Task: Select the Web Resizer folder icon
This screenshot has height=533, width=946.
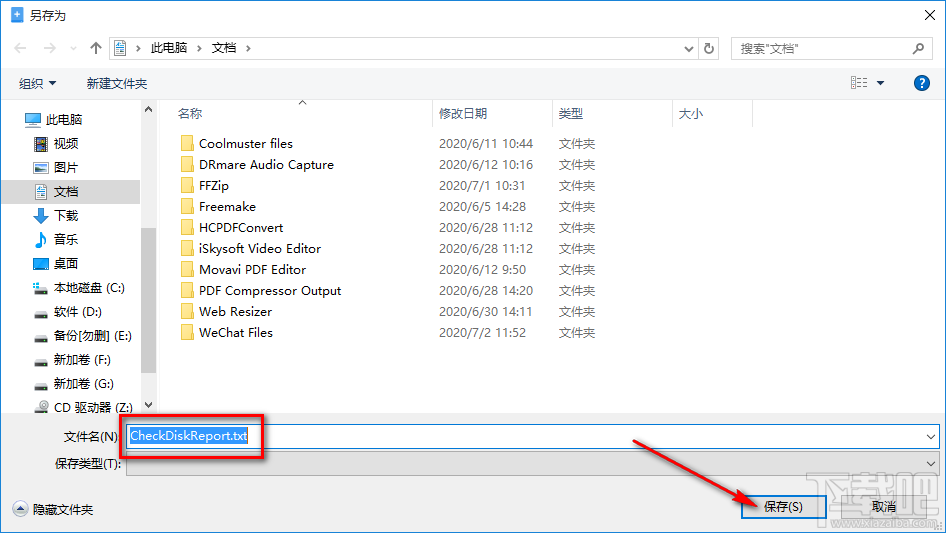Action: click(x=187, y=311)
